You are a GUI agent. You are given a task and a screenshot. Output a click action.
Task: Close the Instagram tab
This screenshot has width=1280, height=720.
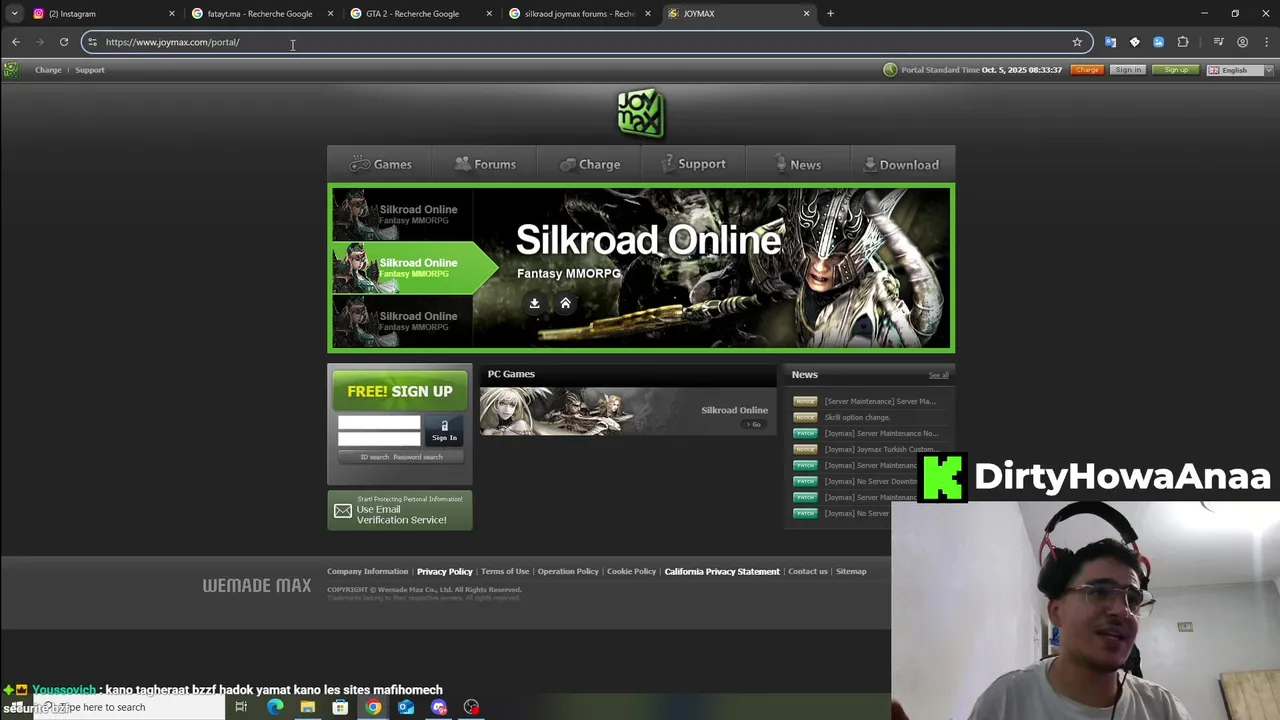pos(171,13)
